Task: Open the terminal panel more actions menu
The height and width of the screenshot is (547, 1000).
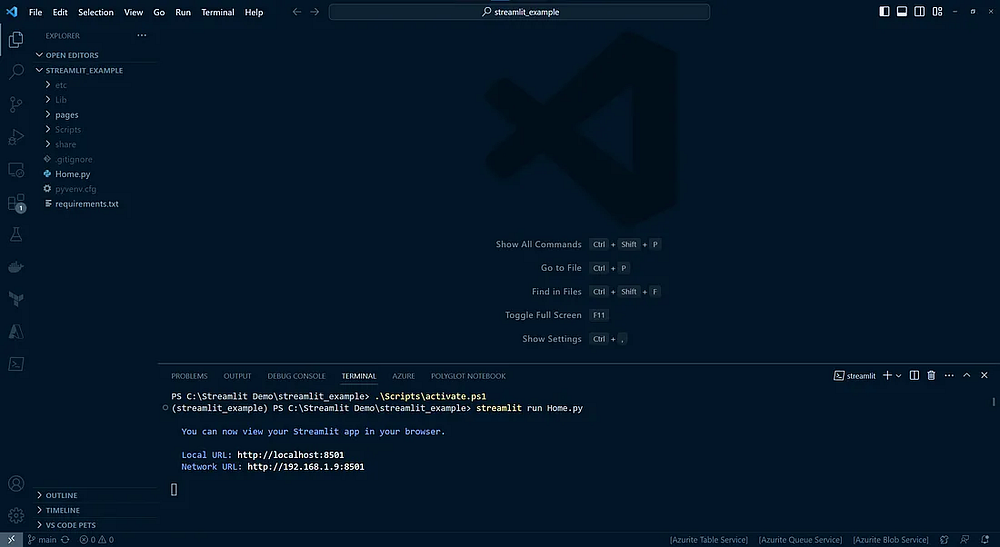Action: [x=949, y=376]
